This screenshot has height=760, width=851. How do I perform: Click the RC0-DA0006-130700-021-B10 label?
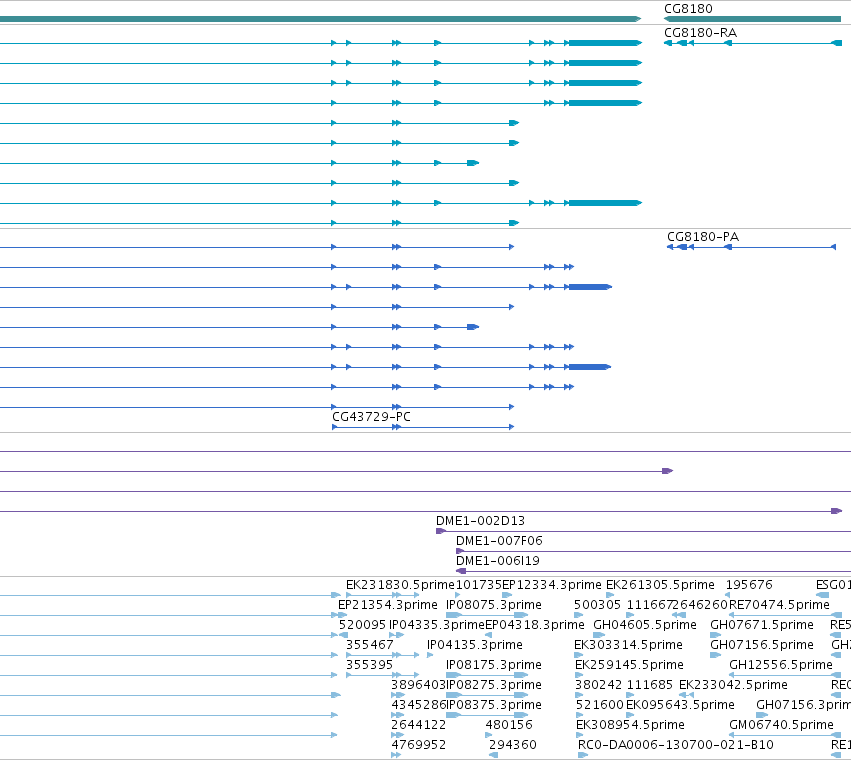(x=676, y=746)
